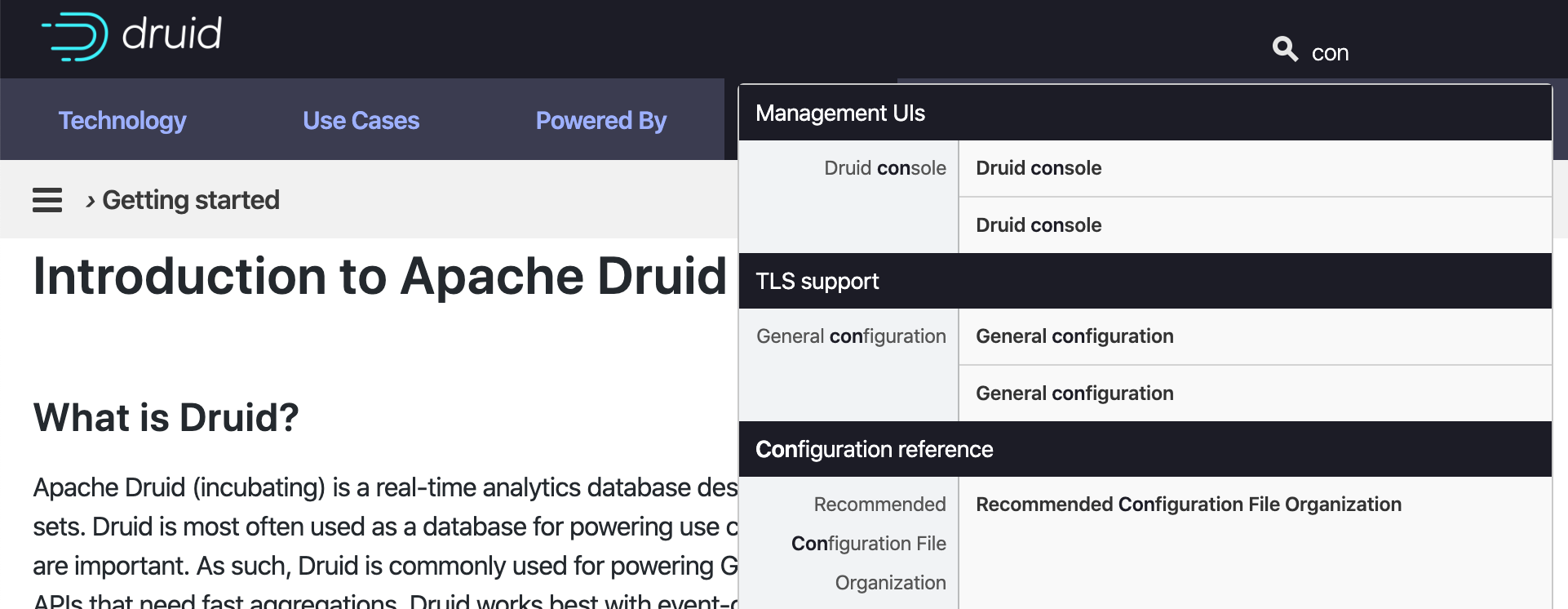This screenshot has height=609, width=1568.
Task: Open the first 'Druid console' search result
Action: pyautogui.click(x=1255, y=168)
